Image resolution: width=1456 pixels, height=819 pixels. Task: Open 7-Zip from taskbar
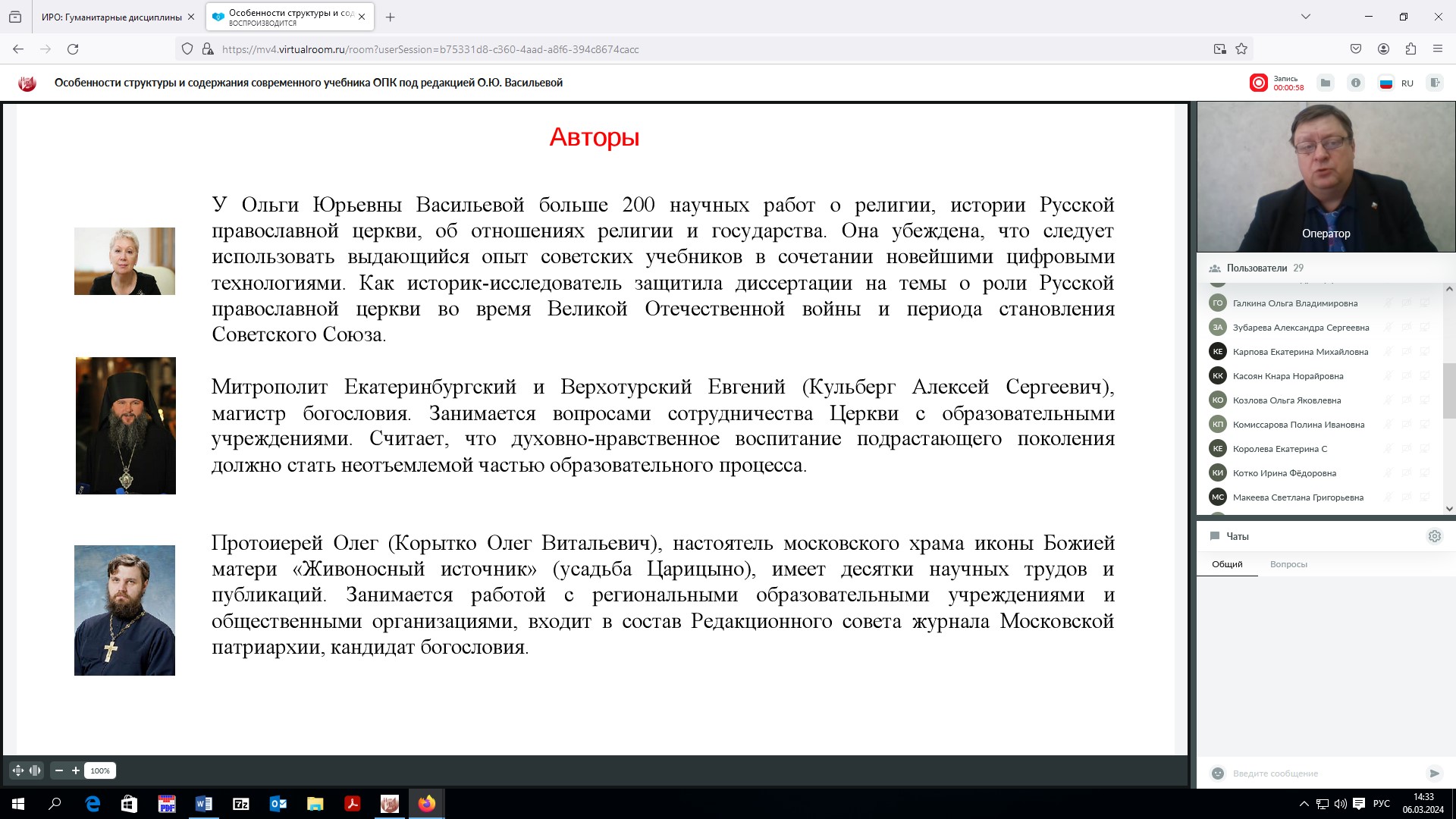coord(241,804)
